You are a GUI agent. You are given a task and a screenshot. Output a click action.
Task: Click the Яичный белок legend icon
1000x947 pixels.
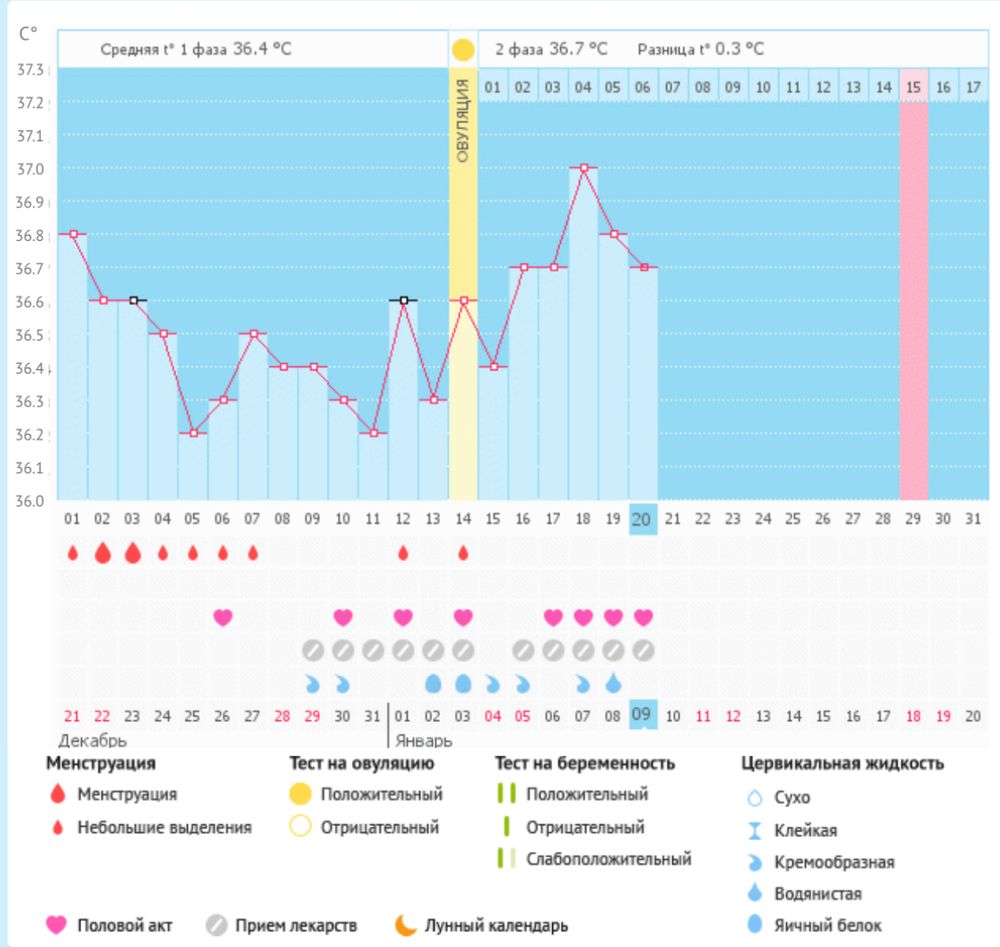(754, 924)
